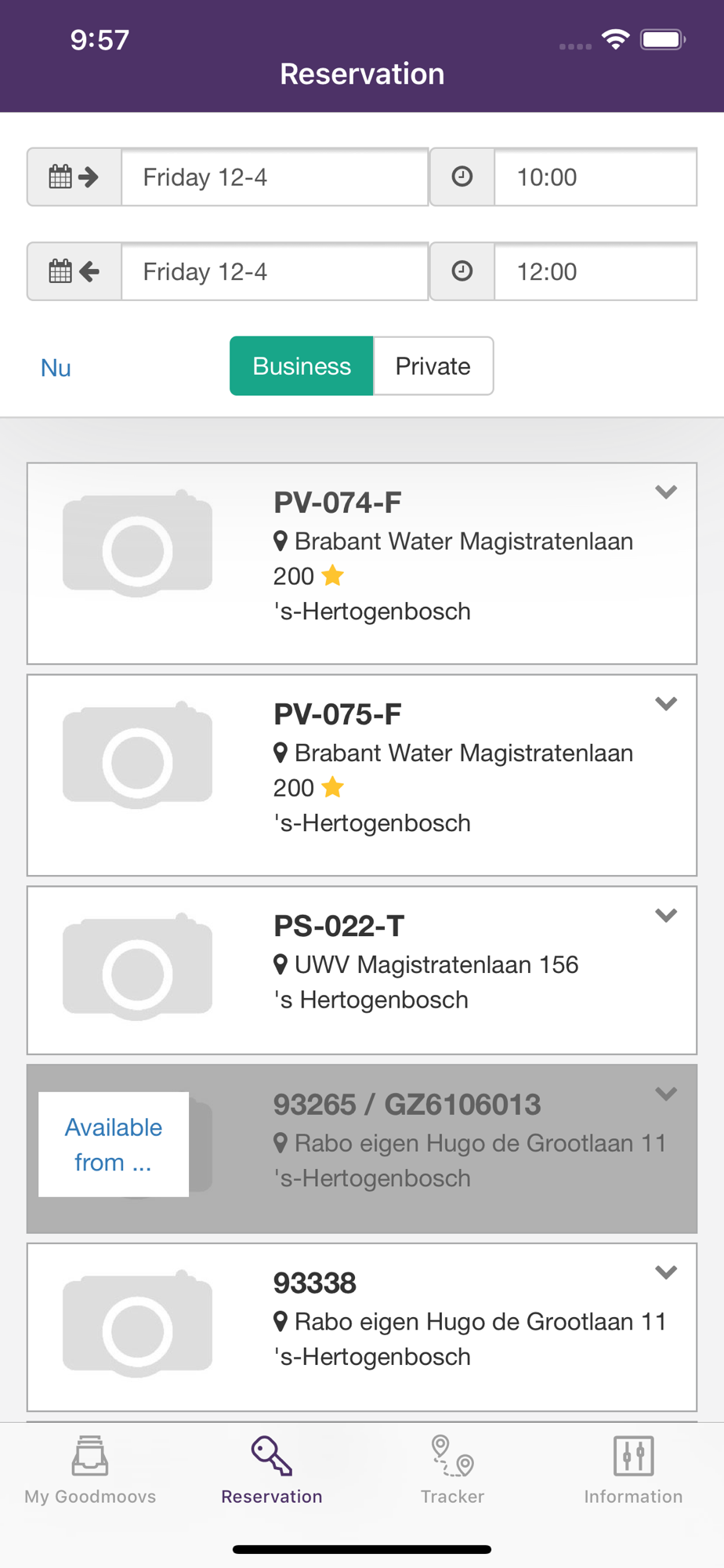Select the Private trip type
Screen dimensions: 724x1568
pos(433,366)
